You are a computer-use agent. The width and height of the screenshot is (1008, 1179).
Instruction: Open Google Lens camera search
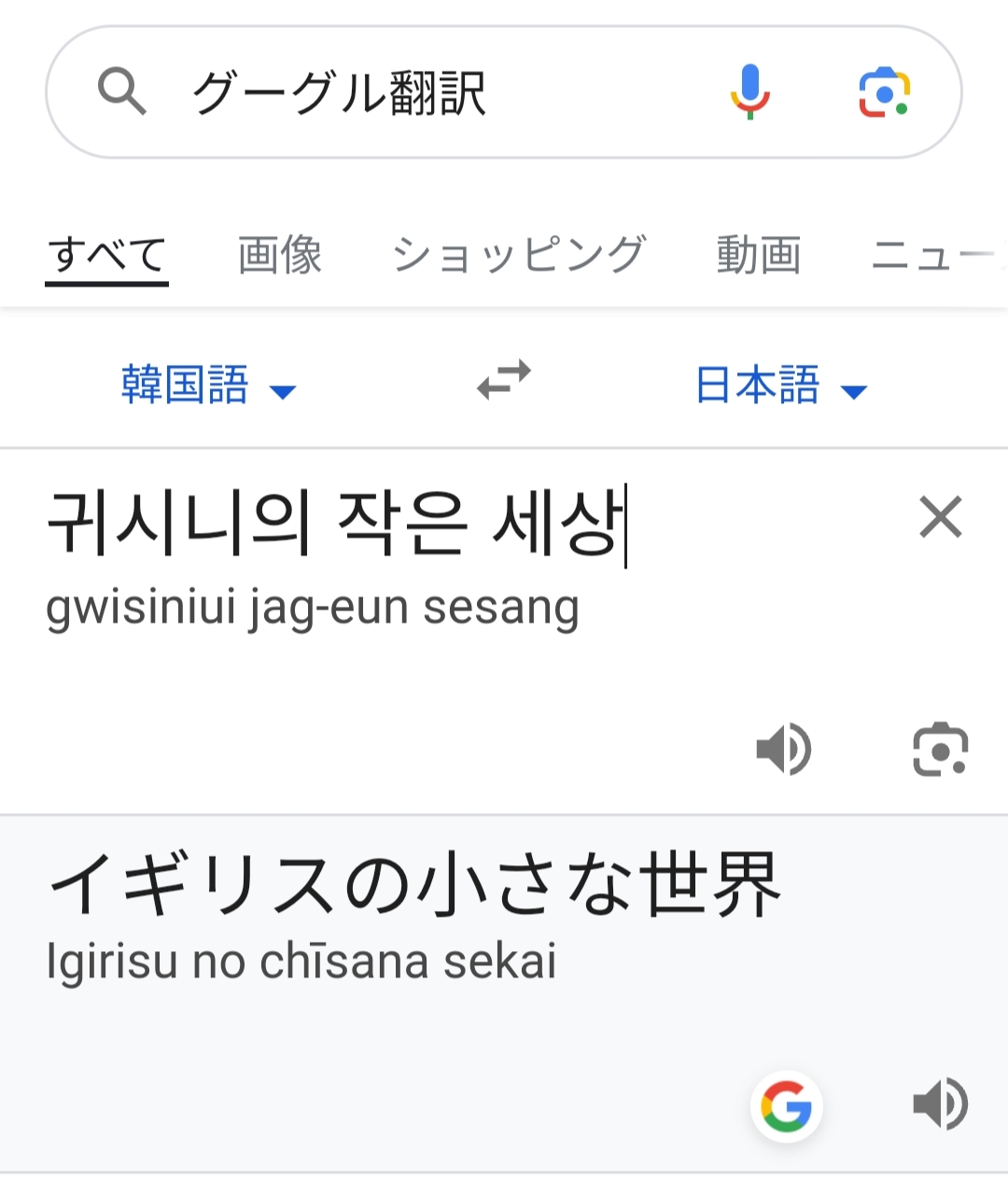coord(884,92)
